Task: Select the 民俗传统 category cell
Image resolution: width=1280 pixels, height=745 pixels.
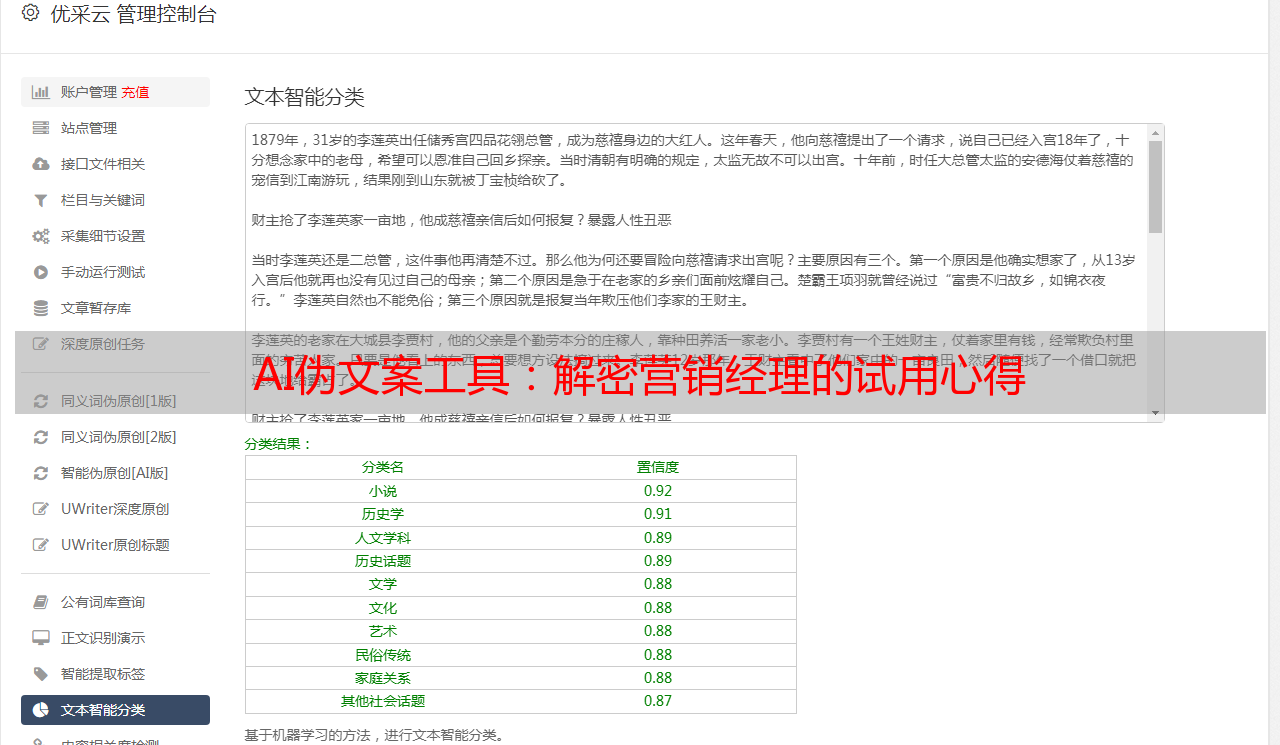Action: (383, 655)
